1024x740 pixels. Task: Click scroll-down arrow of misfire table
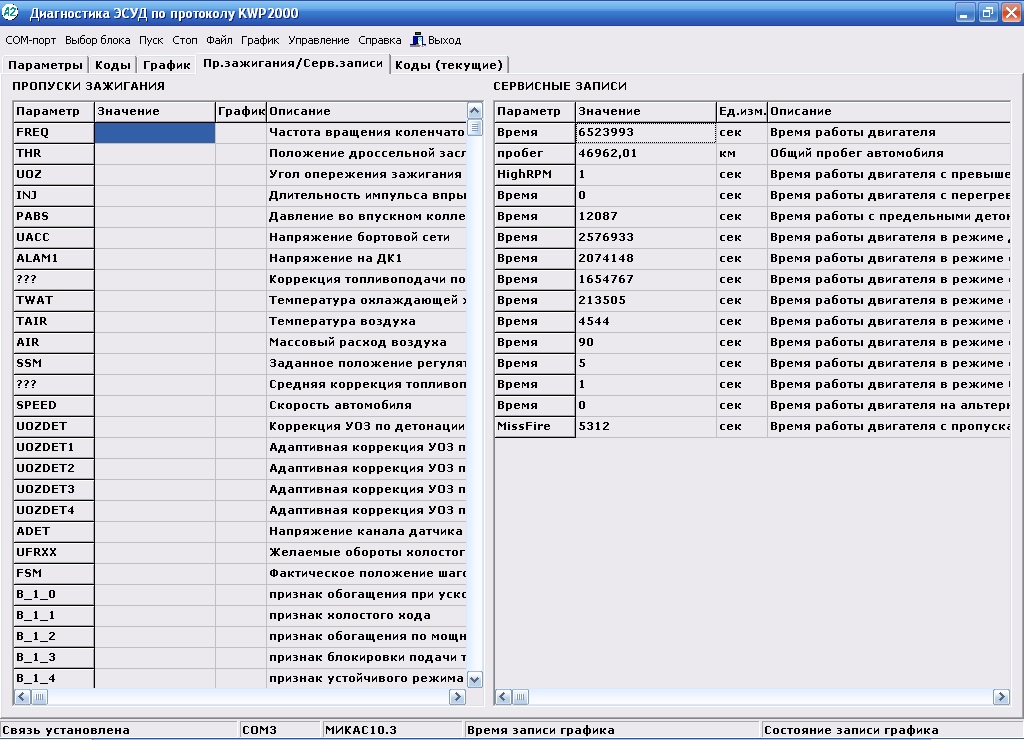click(475, 680)
